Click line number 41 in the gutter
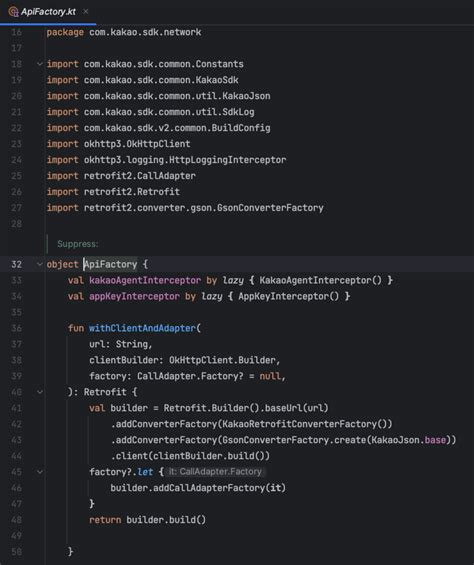The image size is (474, 565). point(17,408)
